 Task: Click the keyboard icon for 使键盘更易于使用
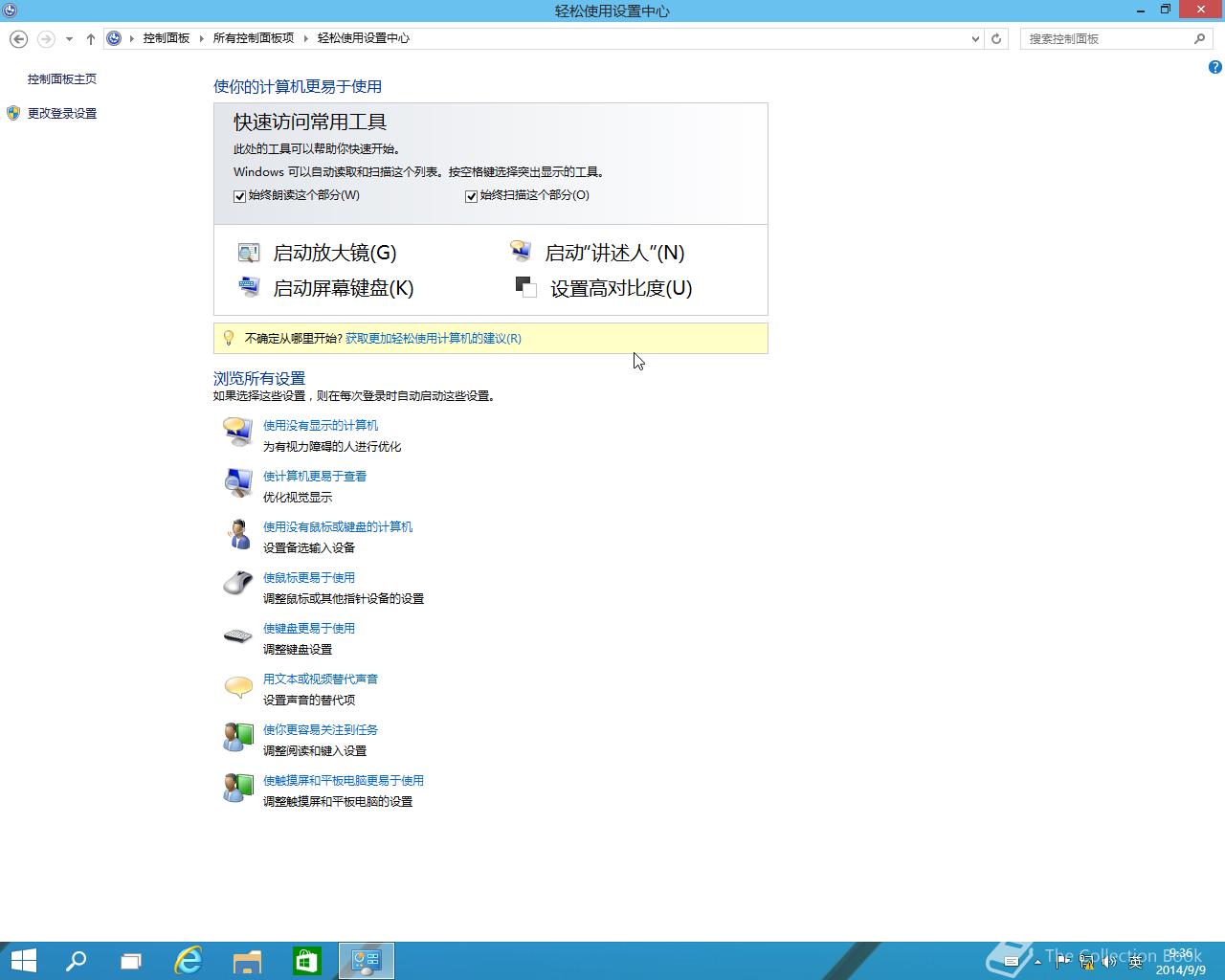[x=237, y=635]
